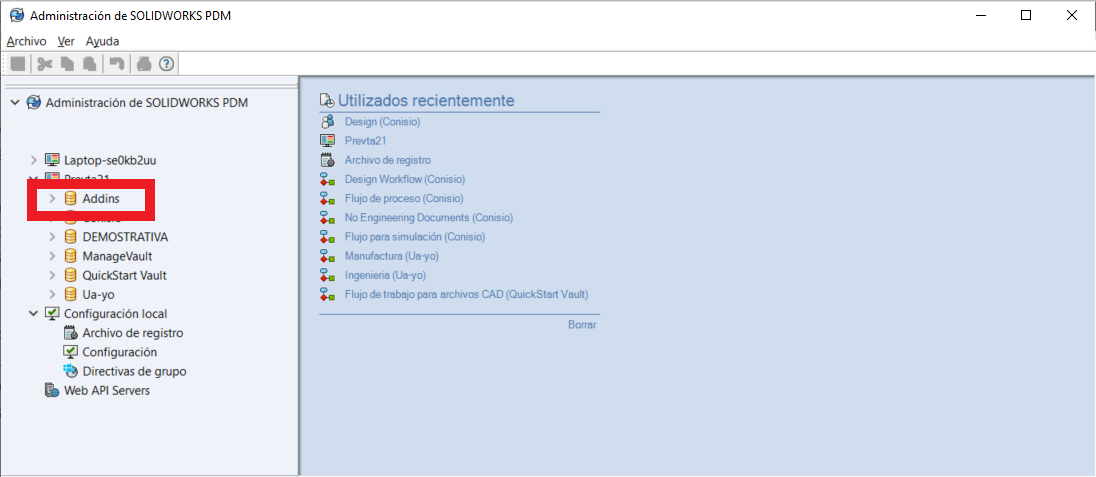Screen dimensions: 1096x477
Task: Select the QuickStart Vault tree item
Action: (124, 276)
